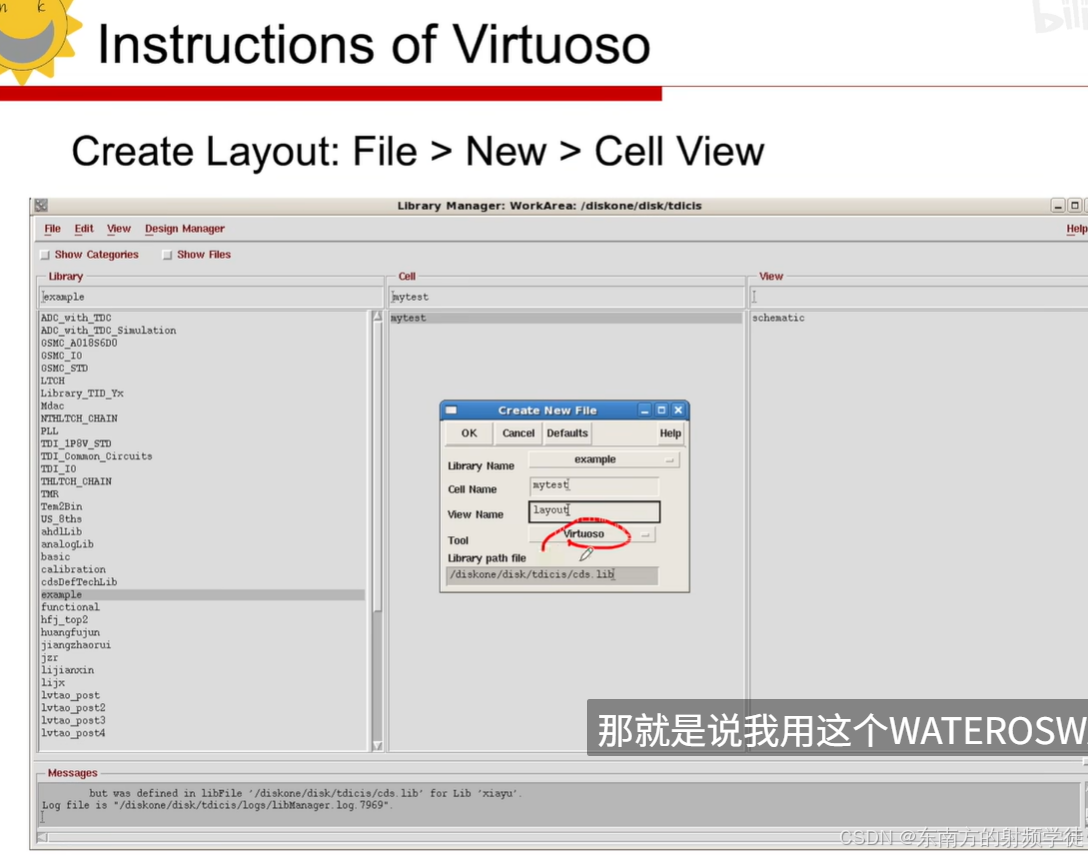The image size is (1088, 855).
Task: Open the View menu in Library Manager
Action: pyautogui.click(x=119, y=228)
